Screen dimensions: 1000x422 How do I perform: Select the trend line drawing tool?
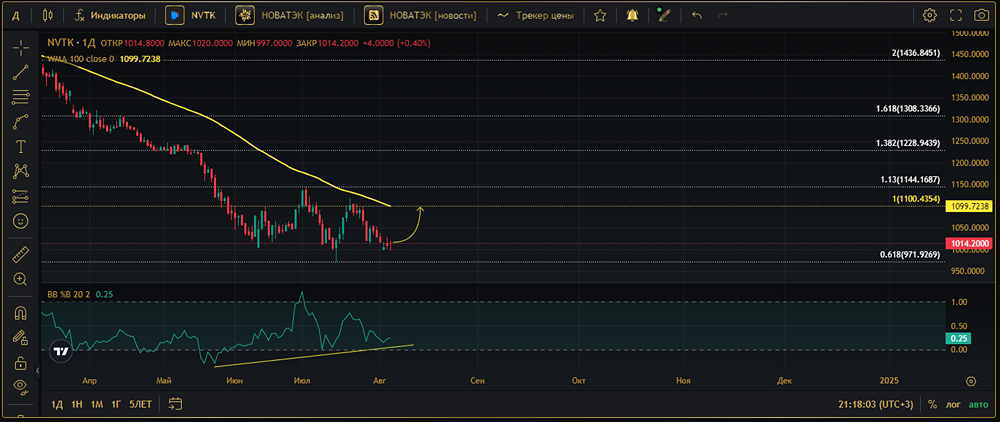click(x=21, y=72)
